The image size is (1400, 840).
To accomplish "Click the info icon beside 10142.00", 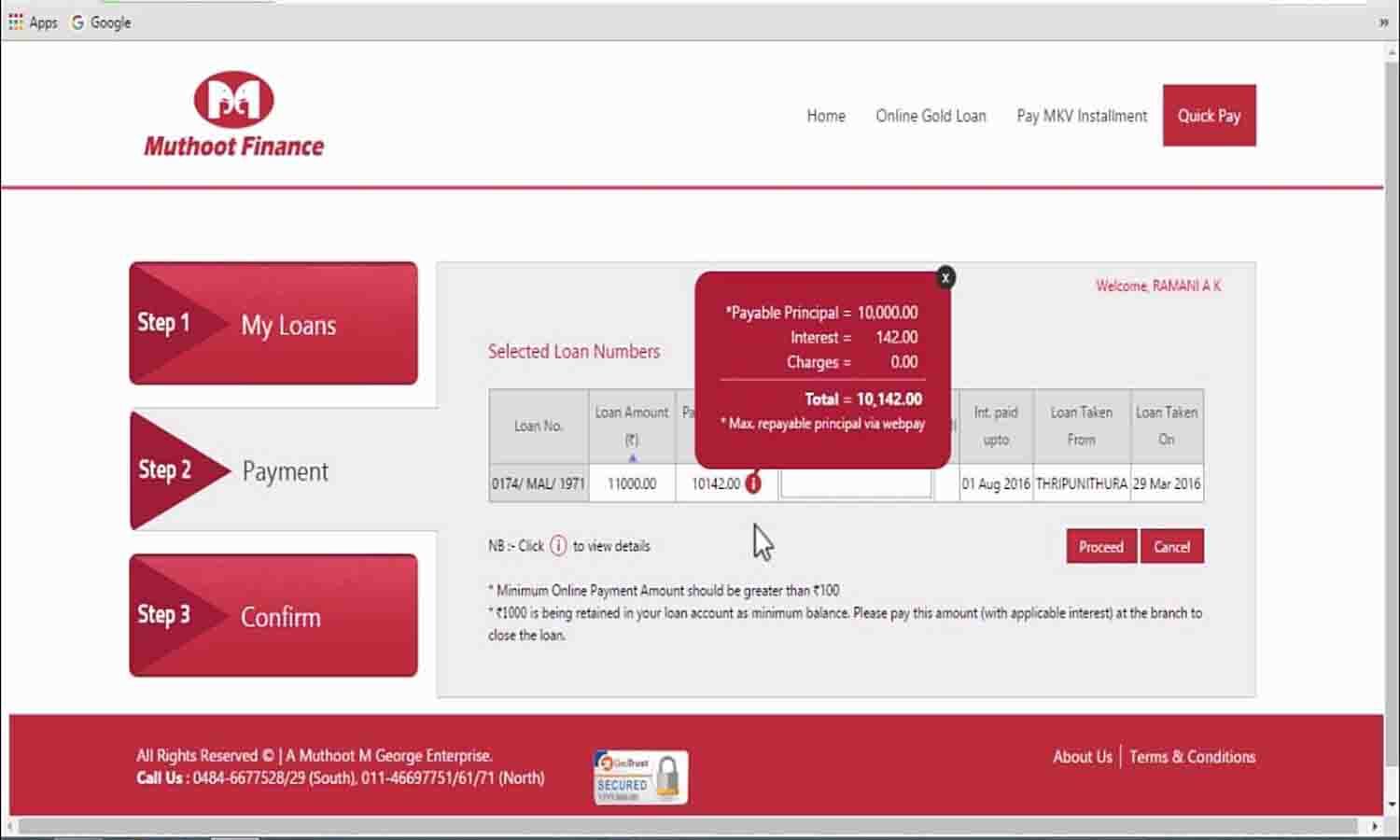I will point(754,483).
